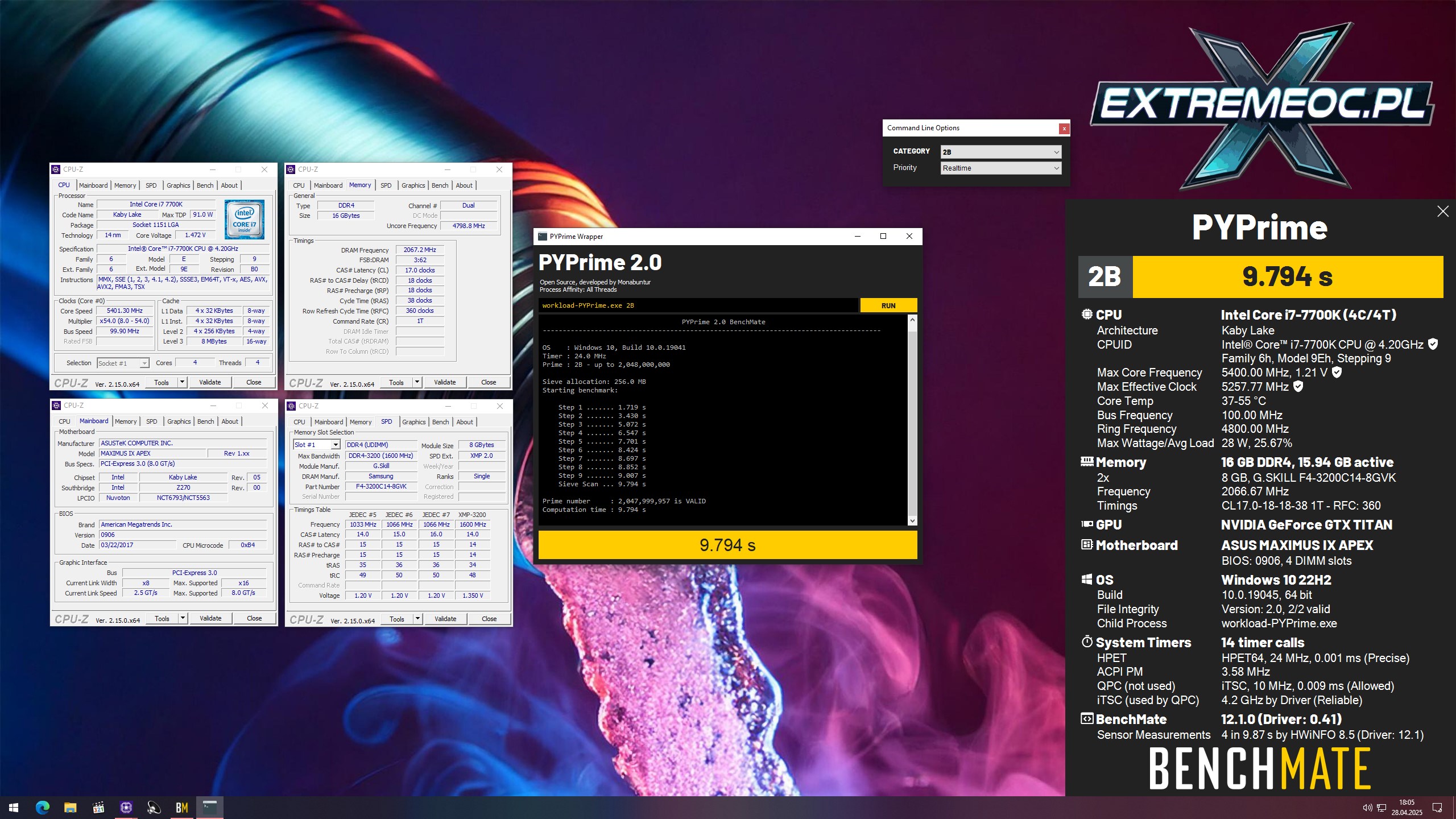Image resolution: width=1456 pixels, height=819 pixels.
Task: Click the shield icon next to the CPUID string
Action: tap(1433, 344)
